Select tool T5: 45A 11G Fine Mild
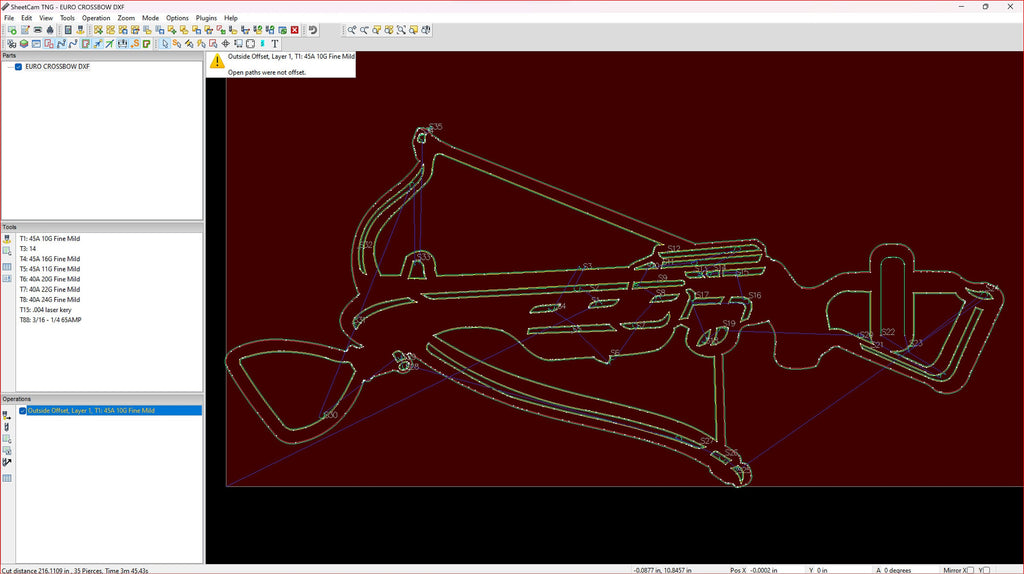This screenshot has height=574, width=1024. 50,269
